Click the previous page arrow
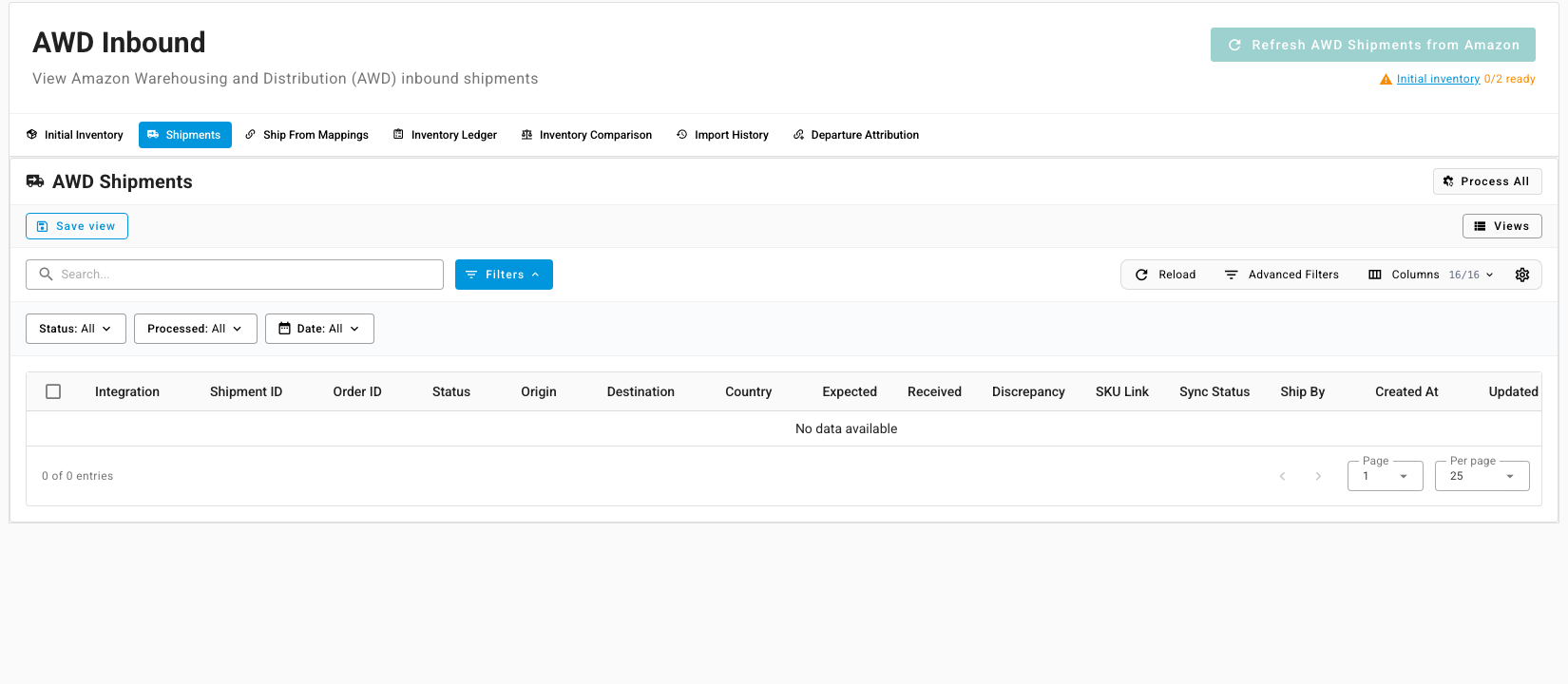 pyautogui.click(x=1282, y=476)
